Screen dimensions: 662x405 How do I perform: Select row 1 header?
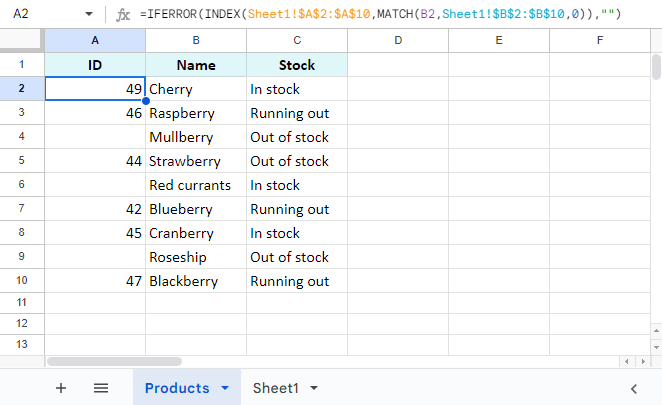[x=22, y=65]
